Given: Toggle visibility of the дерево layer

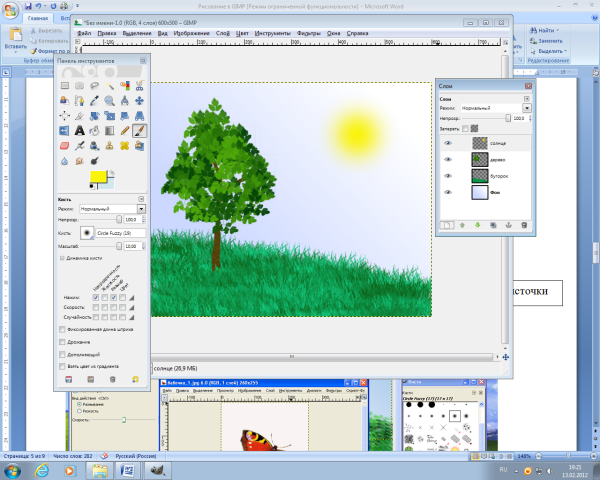Looking at the screenshot, I should click(x=448, y=158).
